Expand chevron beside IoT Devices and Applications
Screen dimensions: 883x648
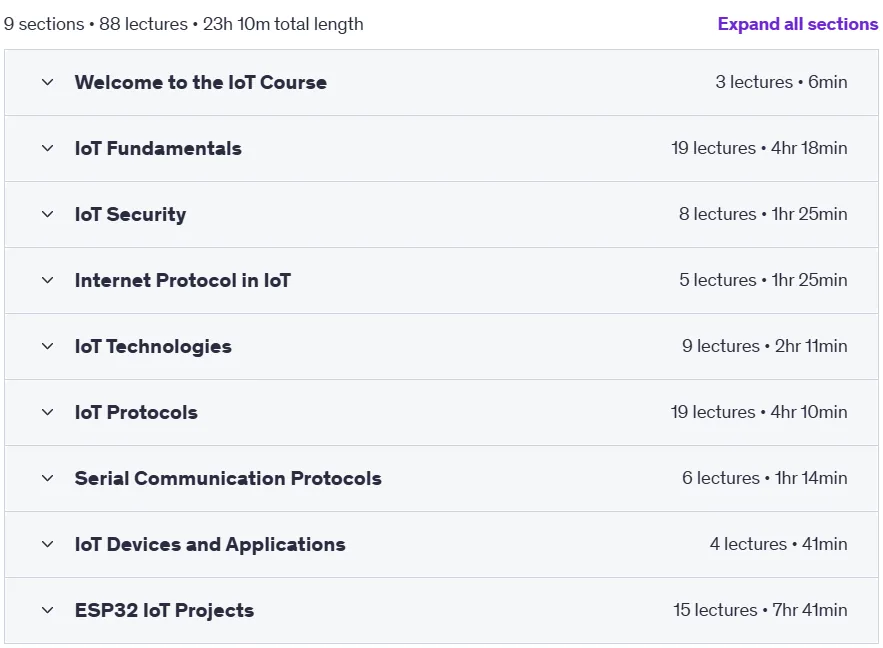point(48,544)
